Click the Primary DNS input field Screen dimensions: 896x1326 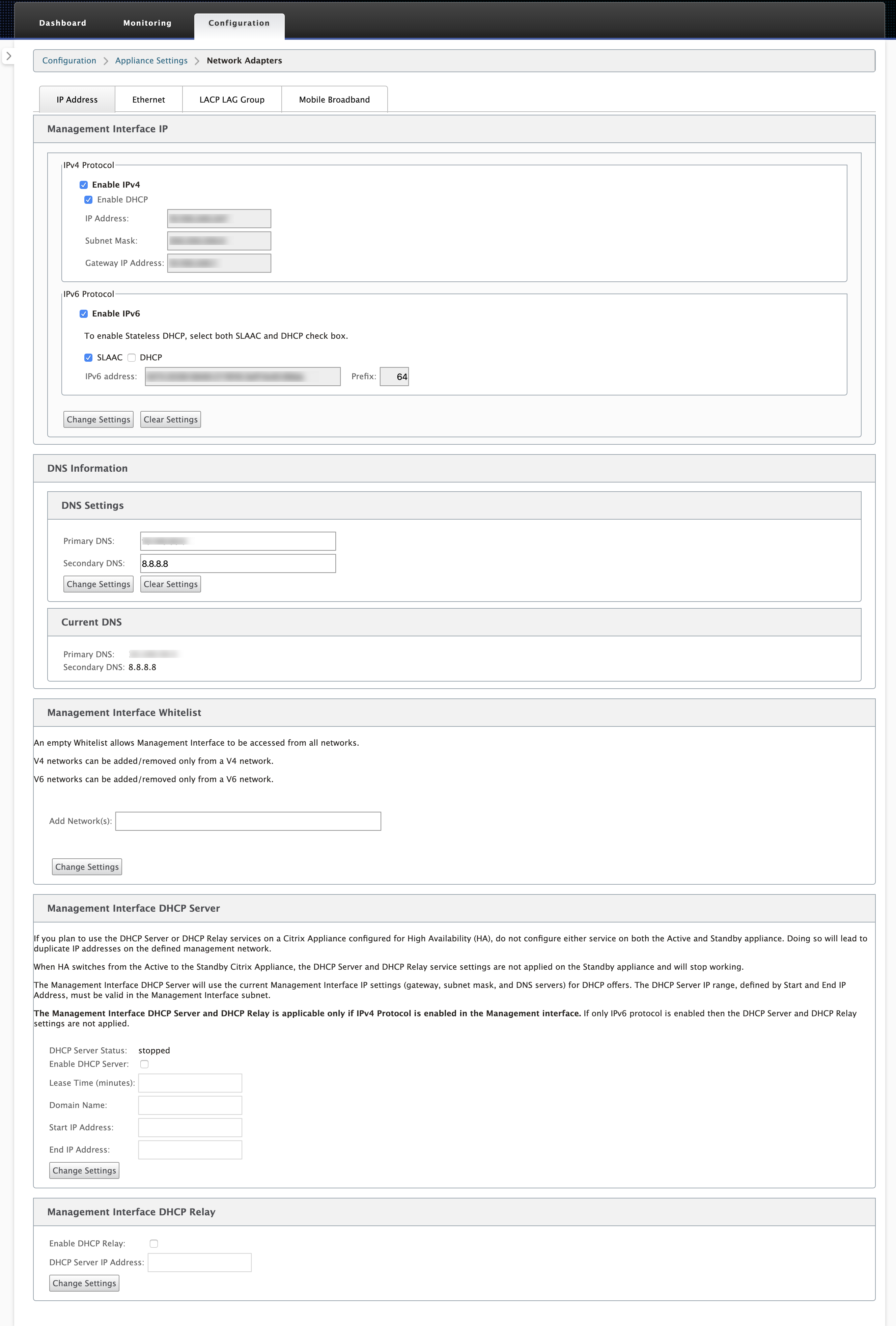coord(238,541)
